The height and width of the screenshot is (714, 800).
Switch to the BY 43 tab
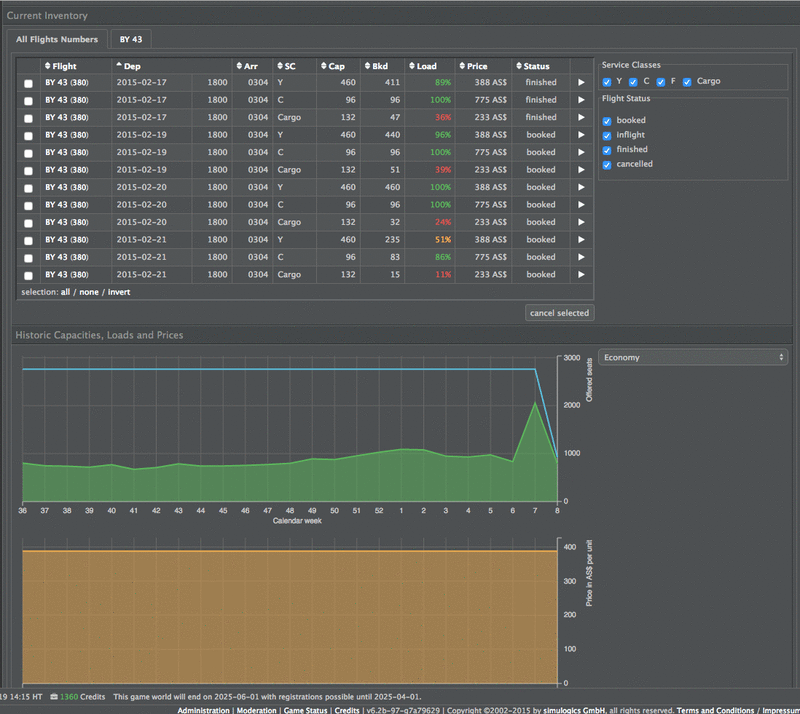(x=130, y=39)
